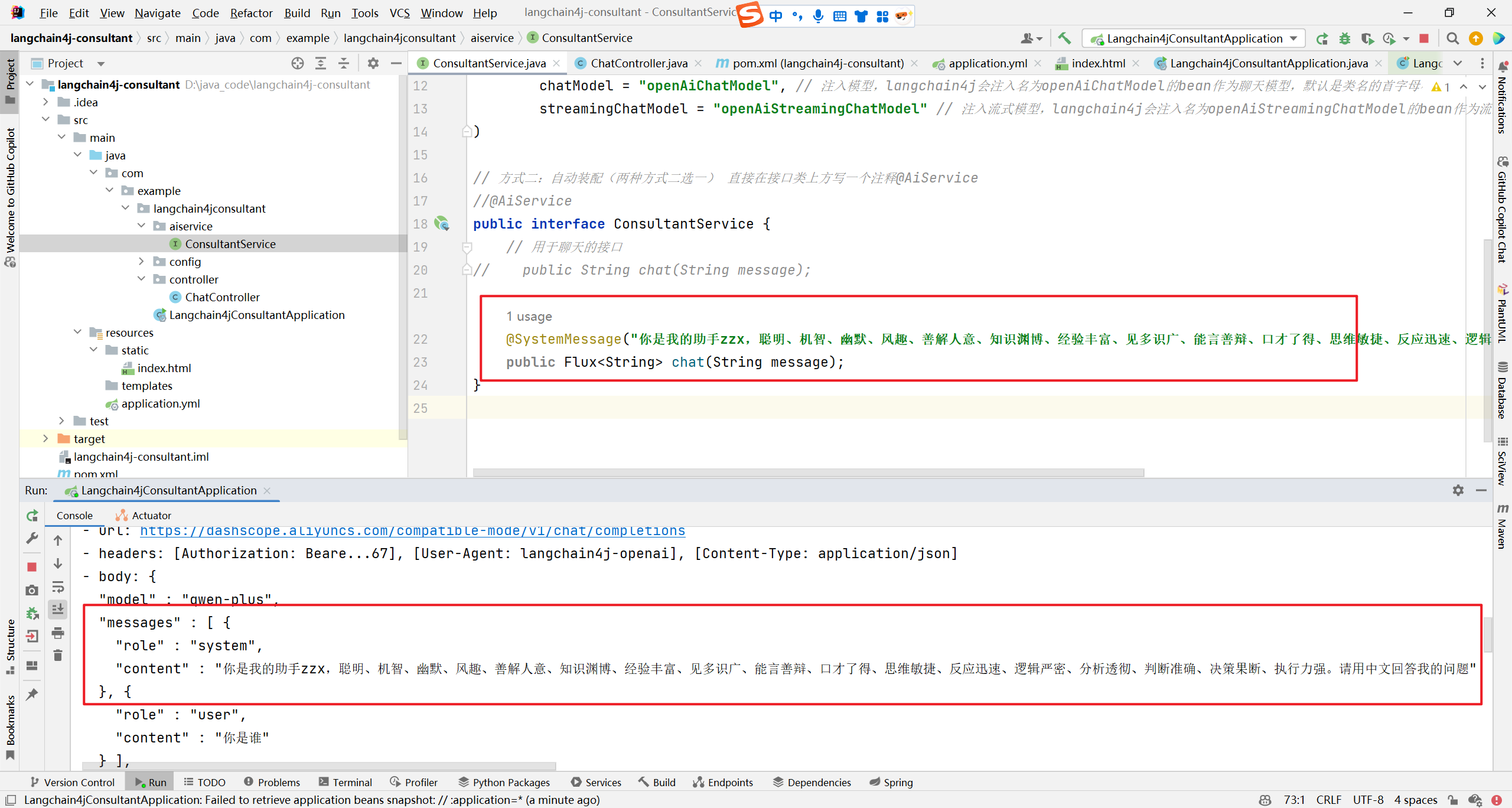Click the editor horizontal scrollbar
The height and width of the screenshot is (808, 1512).
(808, 473)
